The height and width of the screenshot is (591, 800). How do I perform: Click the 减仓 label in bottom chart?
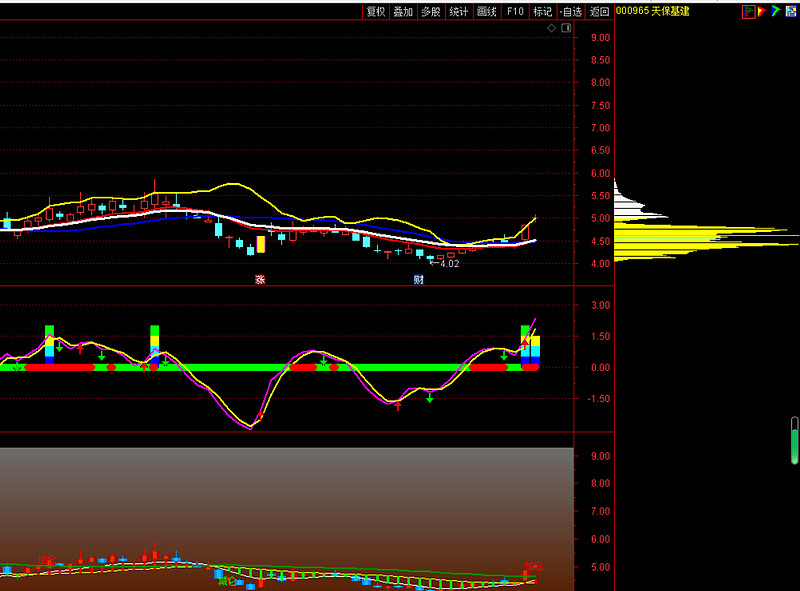point(227,581)
